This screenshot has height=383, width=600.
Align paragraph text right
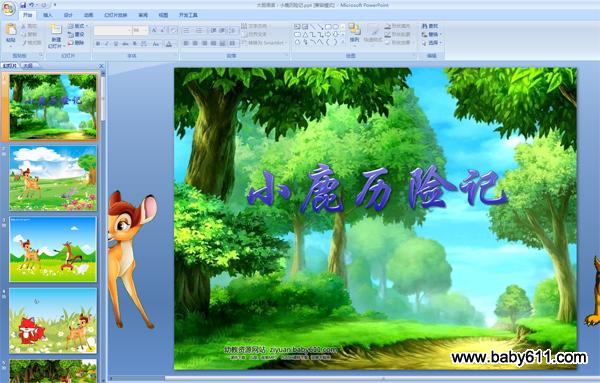(204, 43)
